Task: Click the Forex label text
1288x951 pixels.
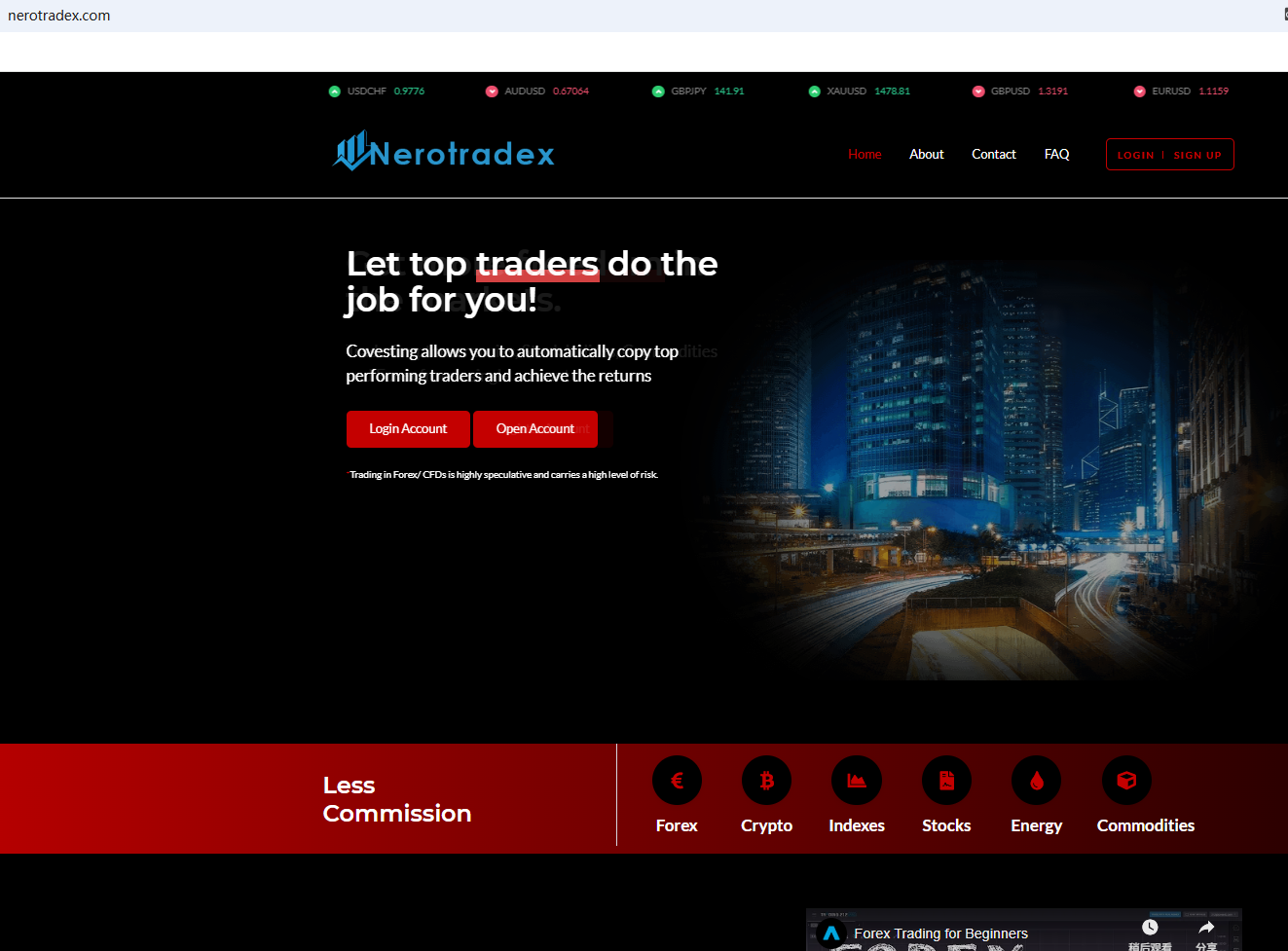Action: (677, 825)
